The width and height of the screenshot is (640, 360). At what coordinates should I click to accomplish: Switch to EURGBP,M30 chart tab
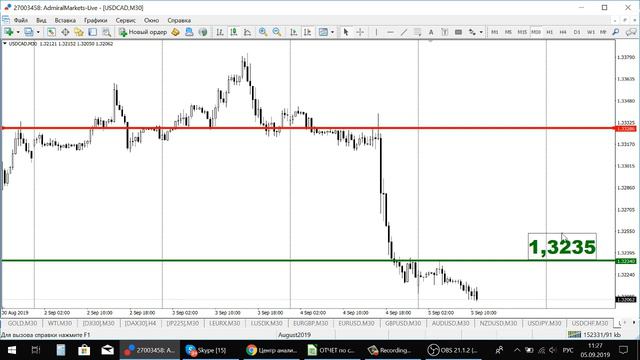(310, 323)
